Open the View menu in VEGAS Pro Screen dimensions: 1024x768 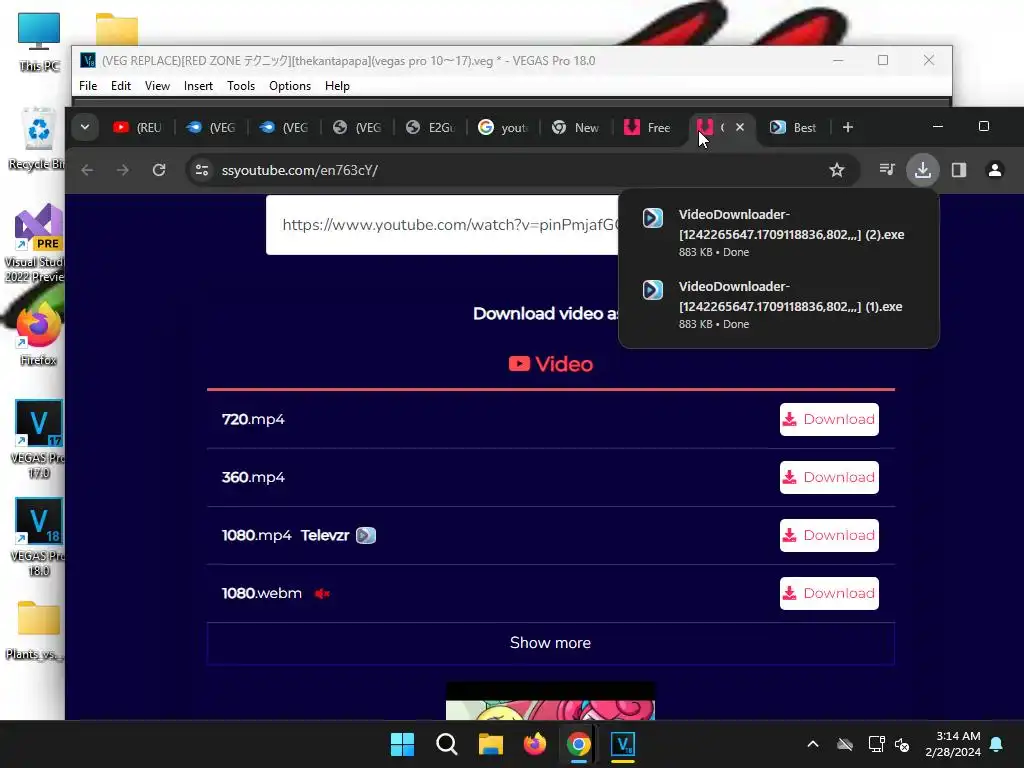tap(157, 86)
